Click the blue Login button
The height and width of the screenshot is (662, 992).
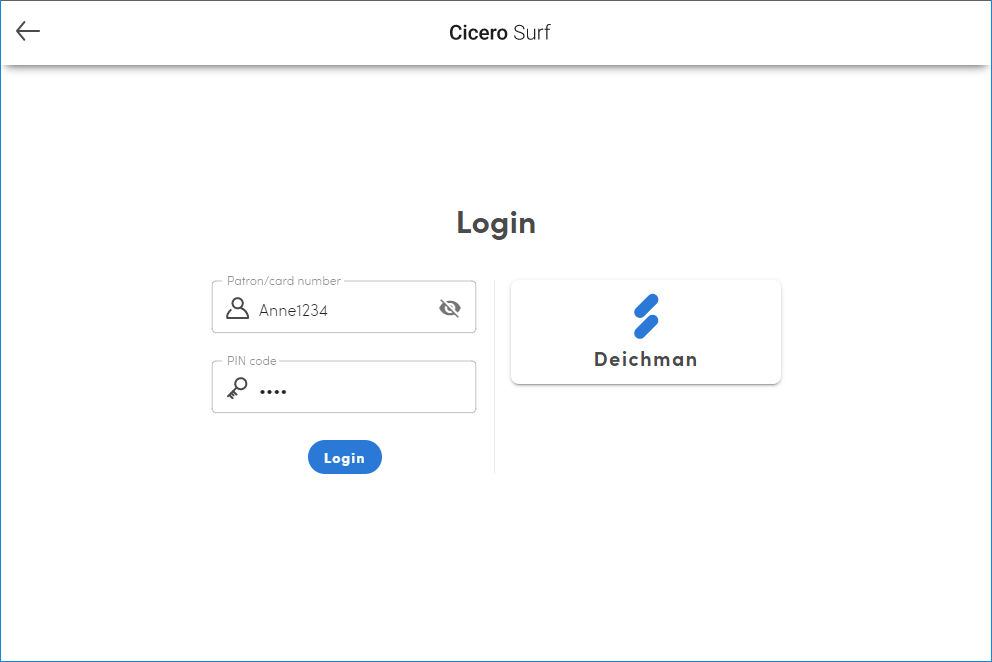(x=345, y=457)
